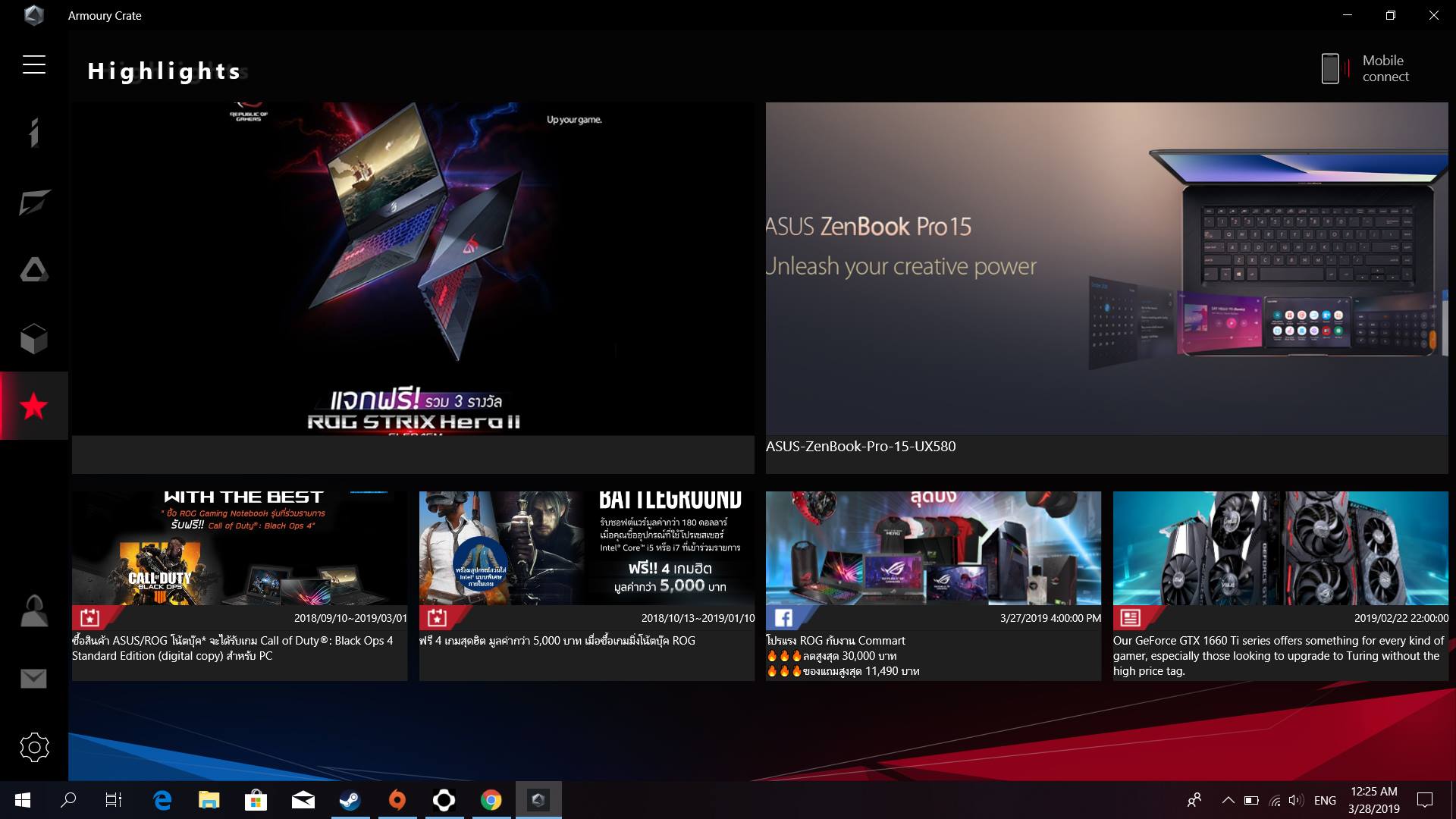Click the date 2018/09/10~2019/03/01
Viewport: 1456px width, 819px height.
350,618
